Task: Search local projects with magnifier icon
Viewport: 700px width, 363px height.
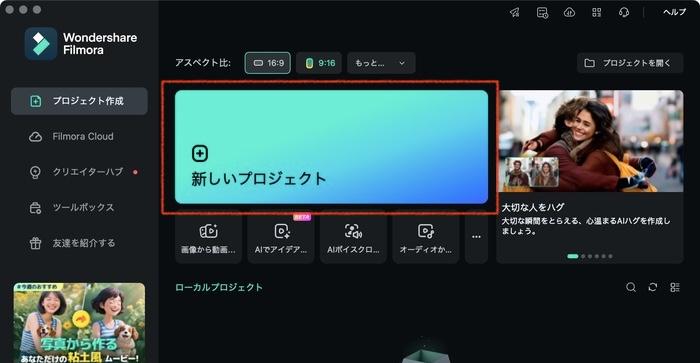Action: 631,287
